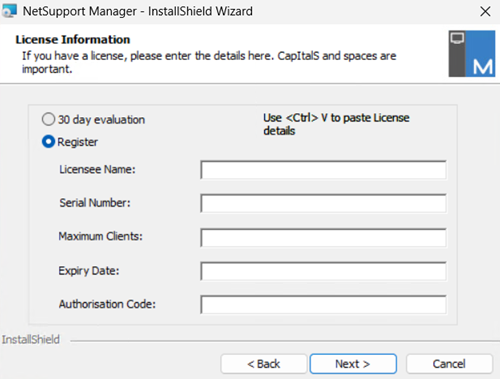Click into the Expiry Date field
This screenshot has width=500, height=379.
click(x=323, y=271)
